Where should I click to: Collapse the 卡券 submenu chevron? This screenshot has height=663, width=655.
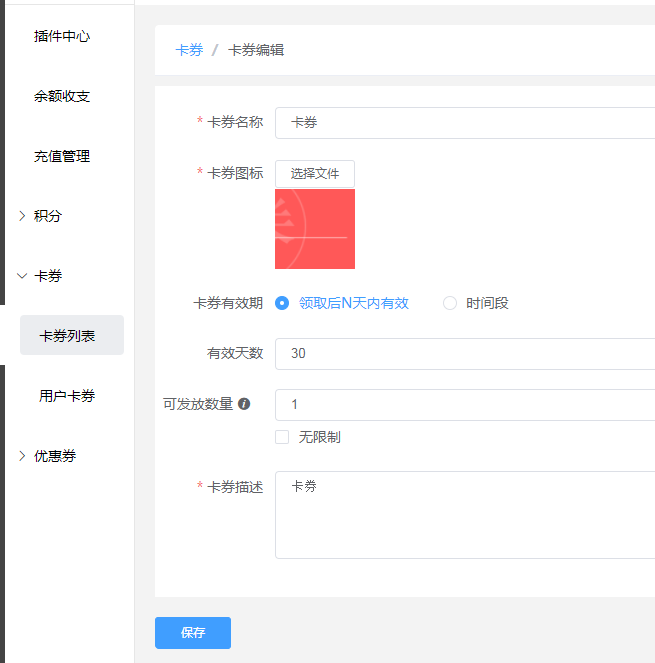[x=22, y=276]
